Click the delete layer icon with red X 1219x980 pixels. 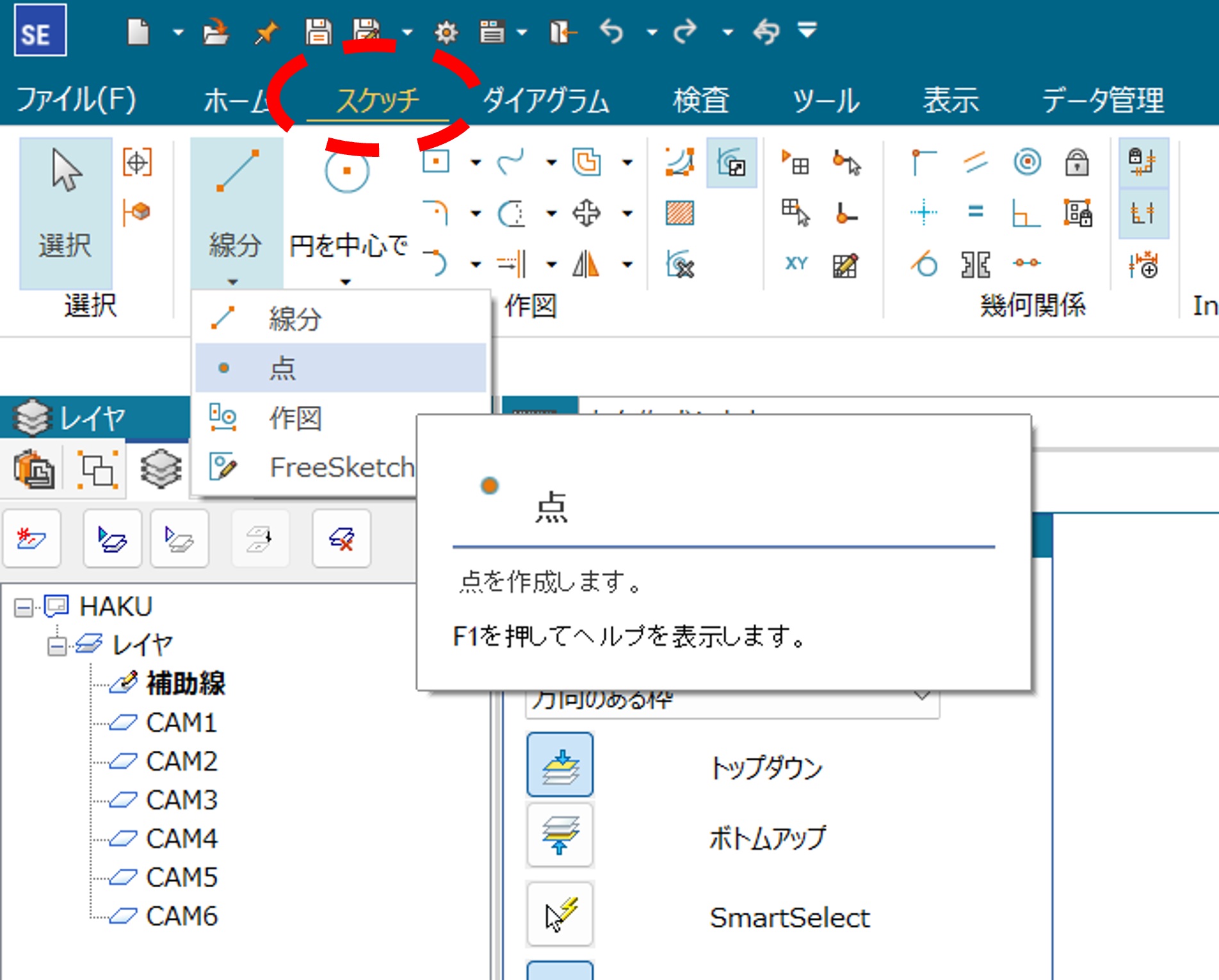[341, 539]
